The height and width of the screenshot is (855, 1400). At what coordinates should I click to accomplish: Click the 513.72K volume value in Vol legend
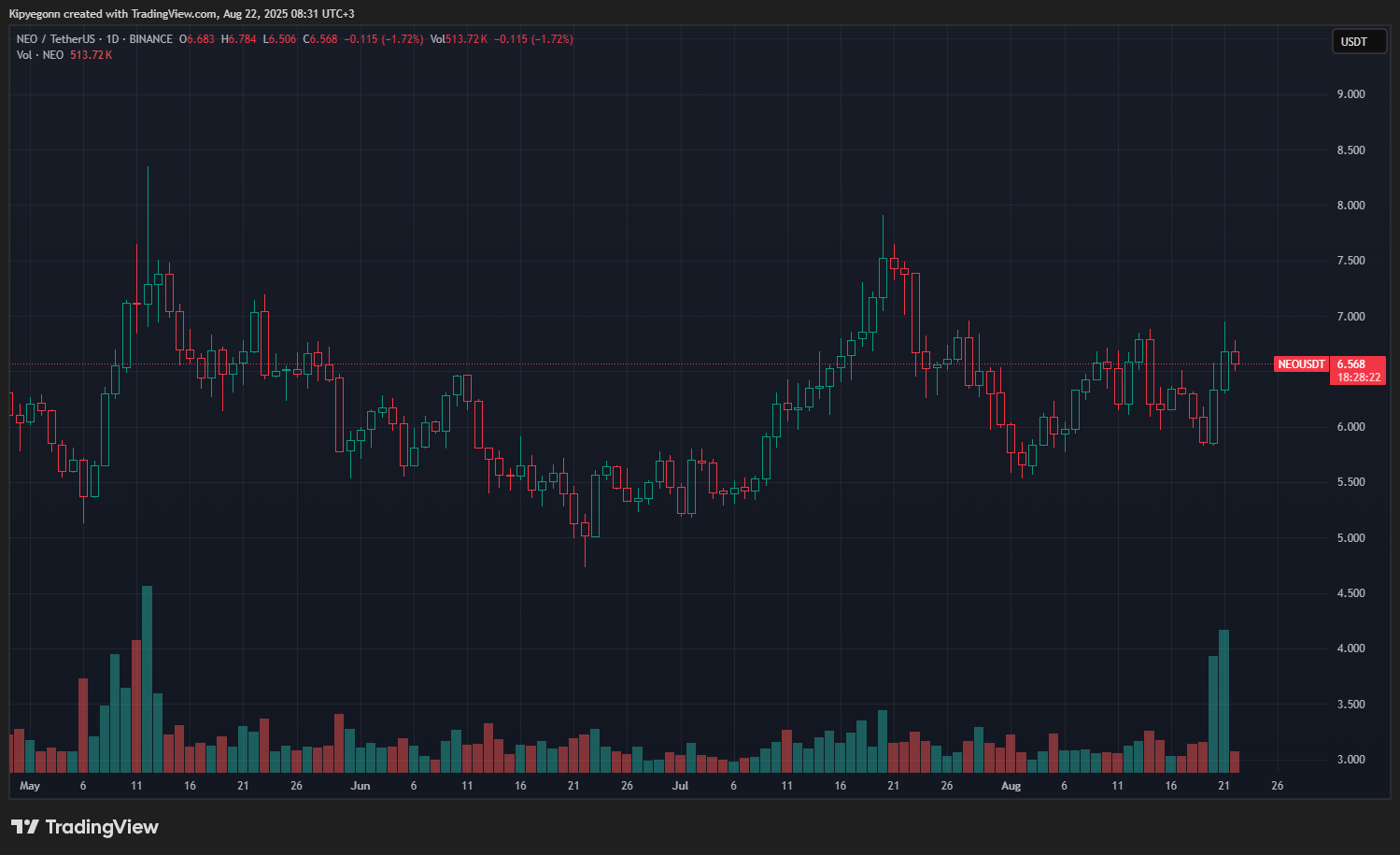[92, 55]
